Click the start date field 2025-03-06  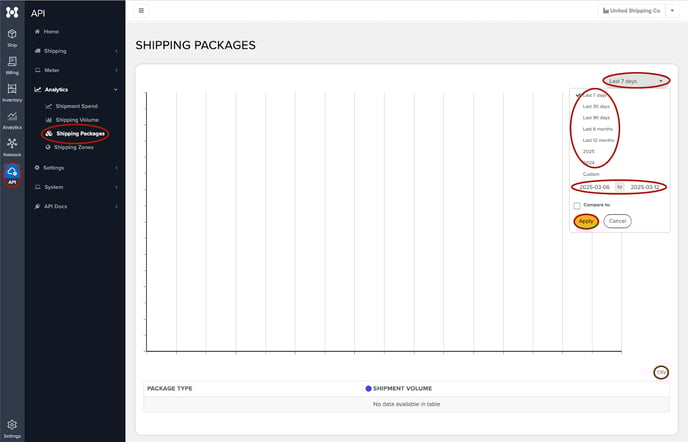point(594,187)
